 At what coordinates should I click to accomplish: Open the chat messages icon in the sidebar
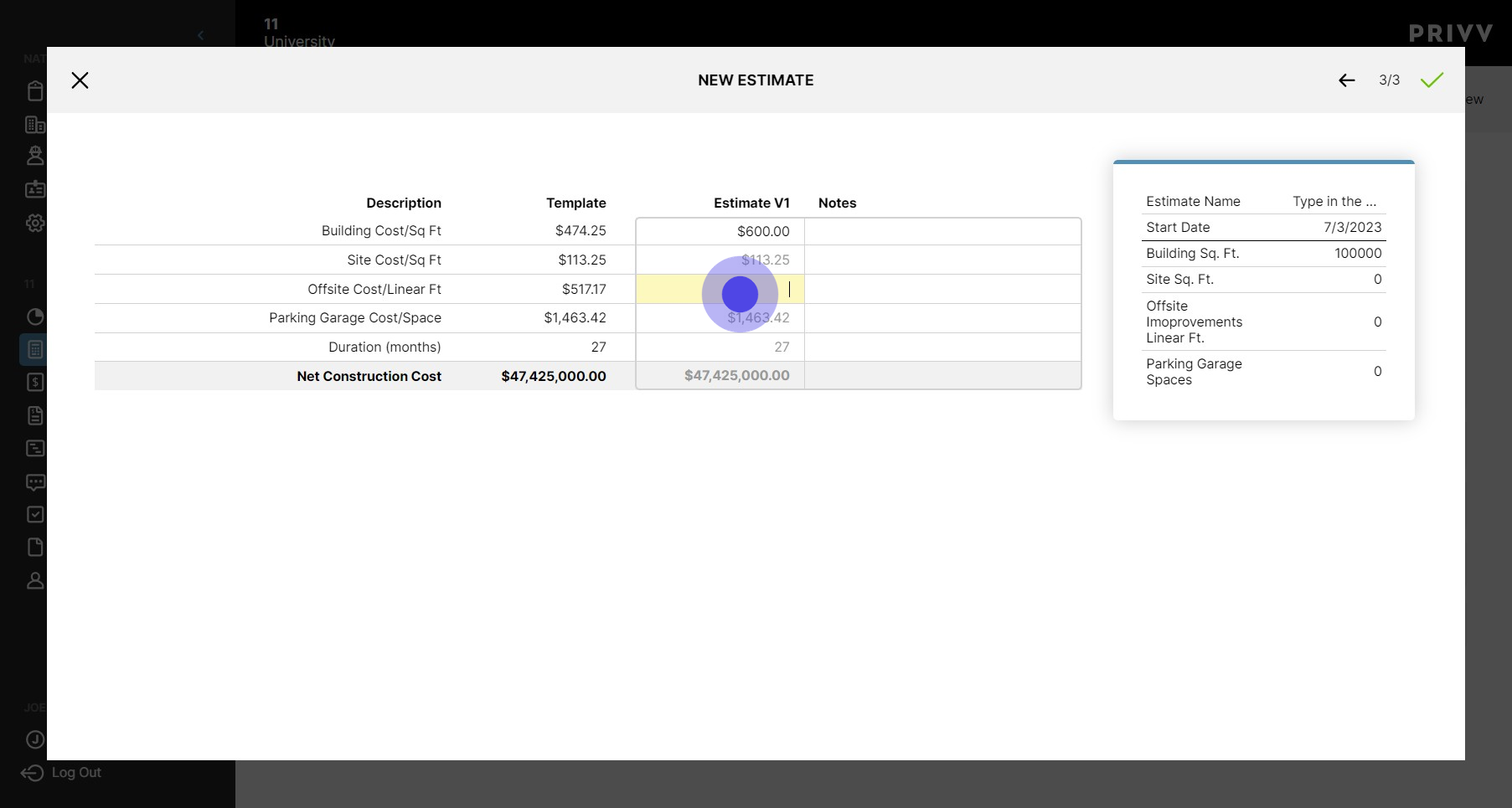[x=35, y=482]
